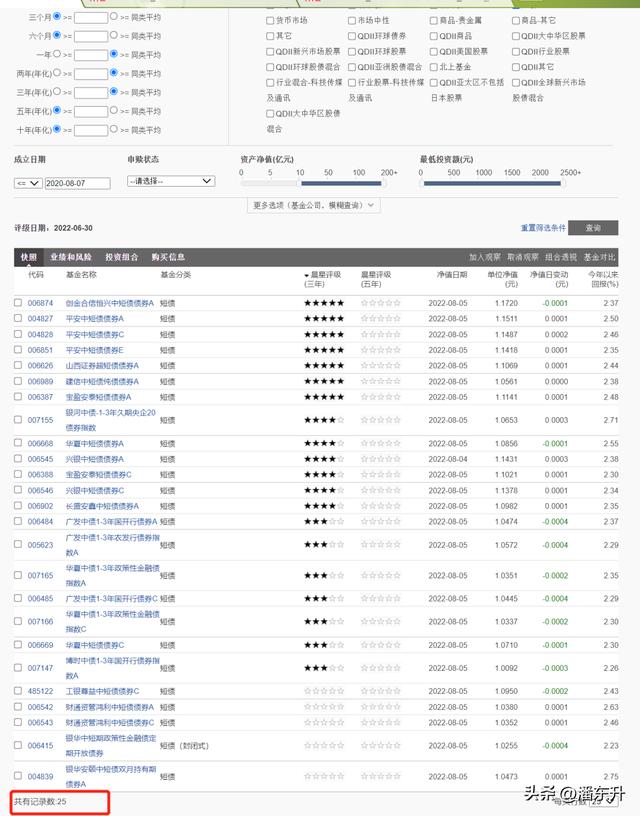Open fund 华夏中短债债券A
The image size is (640, 816).
click(x=95, y=443)
